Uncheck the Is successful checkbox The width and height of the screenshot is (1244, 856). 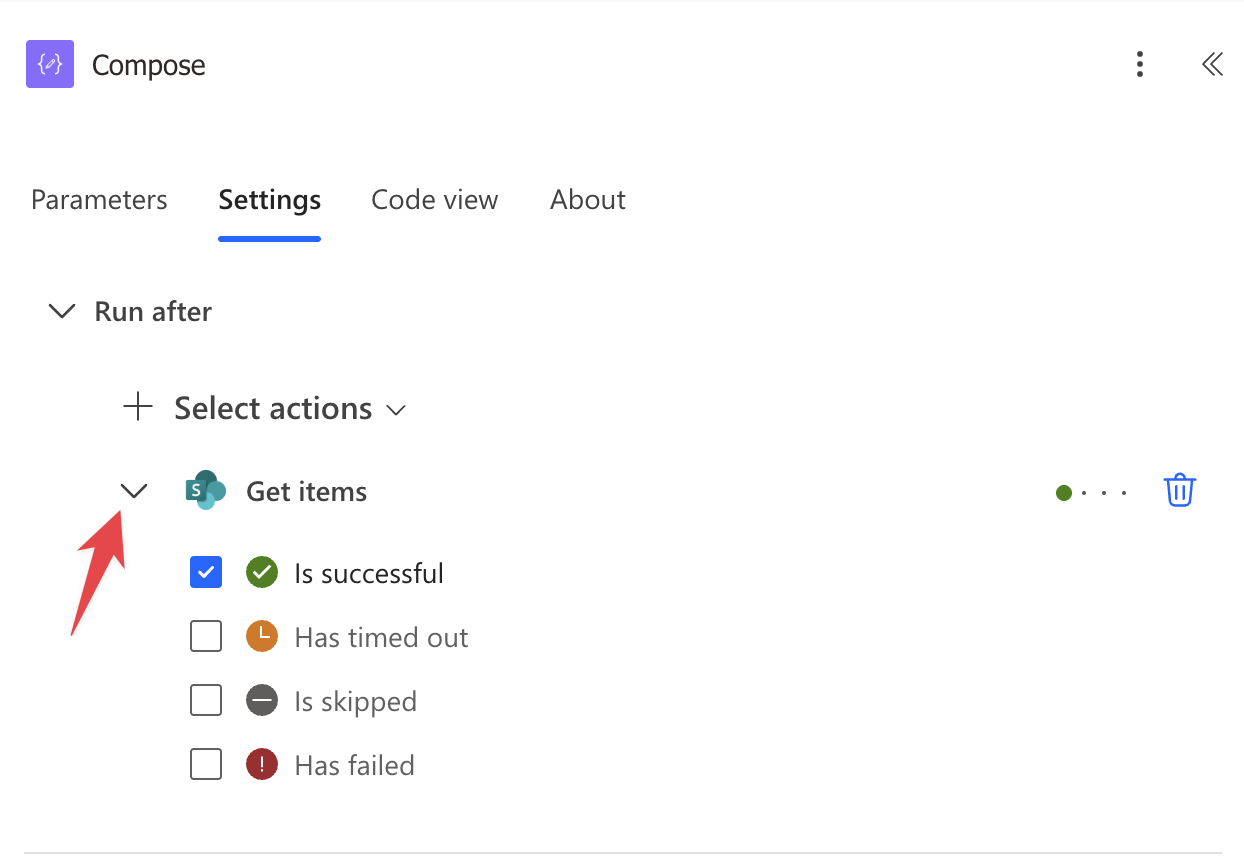point(206,573)
